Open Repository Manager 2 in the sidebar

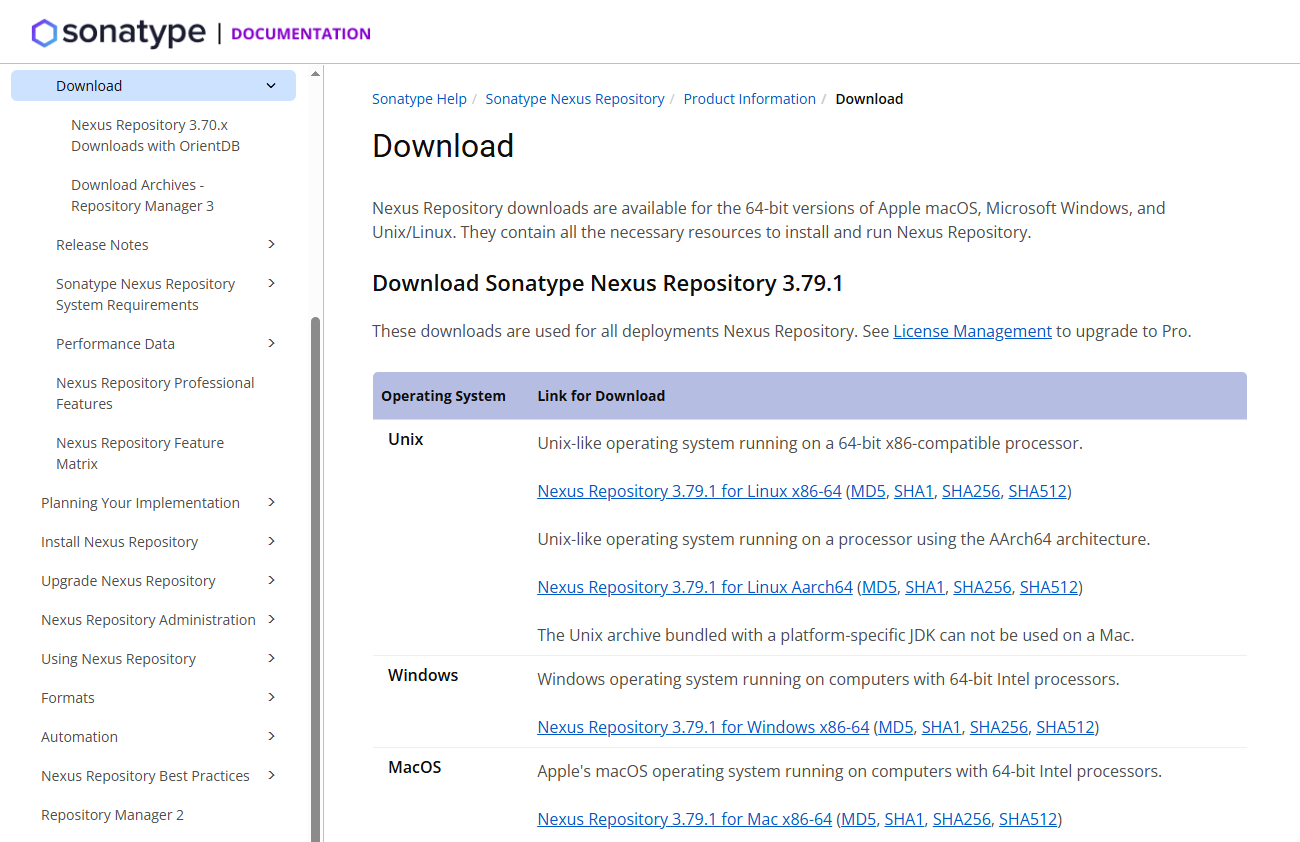112,815
